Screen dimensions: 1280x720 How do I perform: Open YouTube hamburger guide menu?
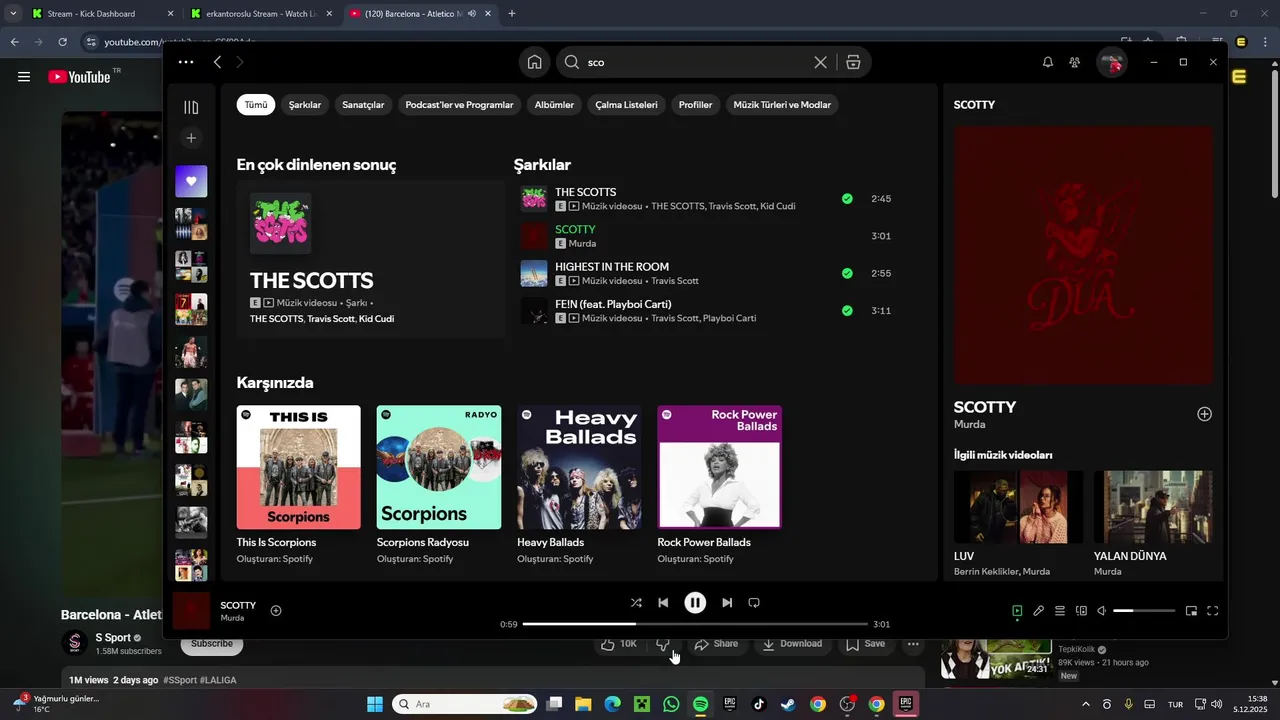click(24, 77)
